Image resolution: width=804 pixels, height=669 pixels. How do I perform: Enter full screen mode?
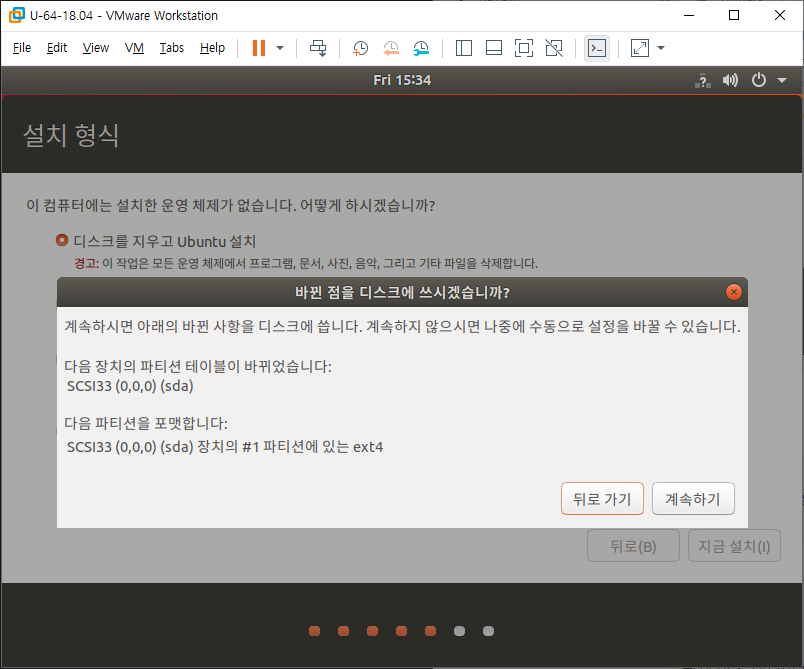coord(524,48)
